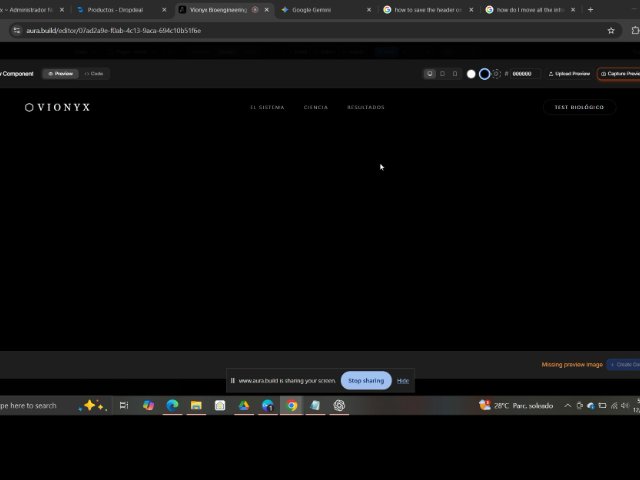Click the TEST BIOLÓGICO button

[x=579, y=107]
